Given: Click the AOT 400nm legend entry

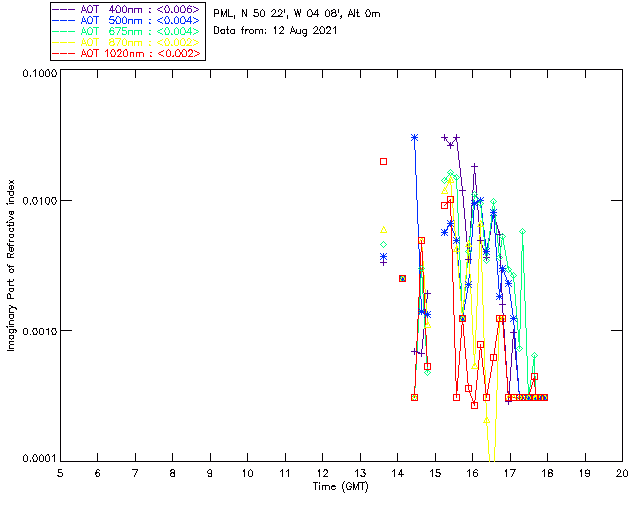Looking at the screenshot, I should (x=127, y=7).
